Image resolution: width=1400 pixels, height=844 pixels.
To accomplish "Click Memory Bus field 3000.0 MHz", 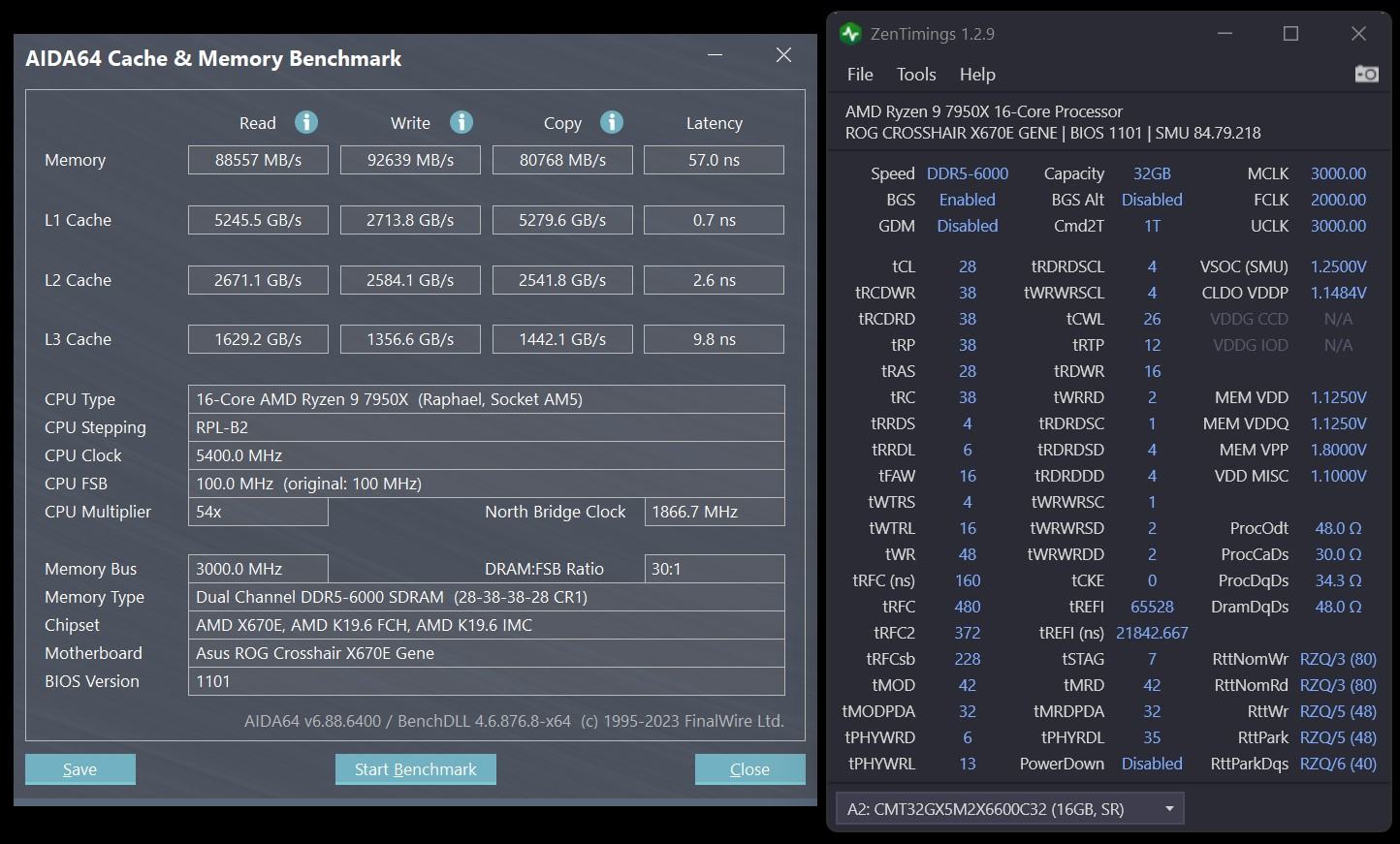I will (258, 569).
